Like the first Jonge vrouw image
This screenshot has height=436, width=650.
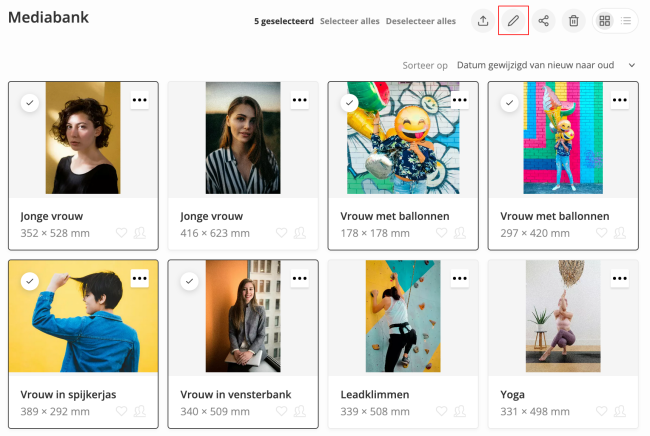(x=122, y=232)
